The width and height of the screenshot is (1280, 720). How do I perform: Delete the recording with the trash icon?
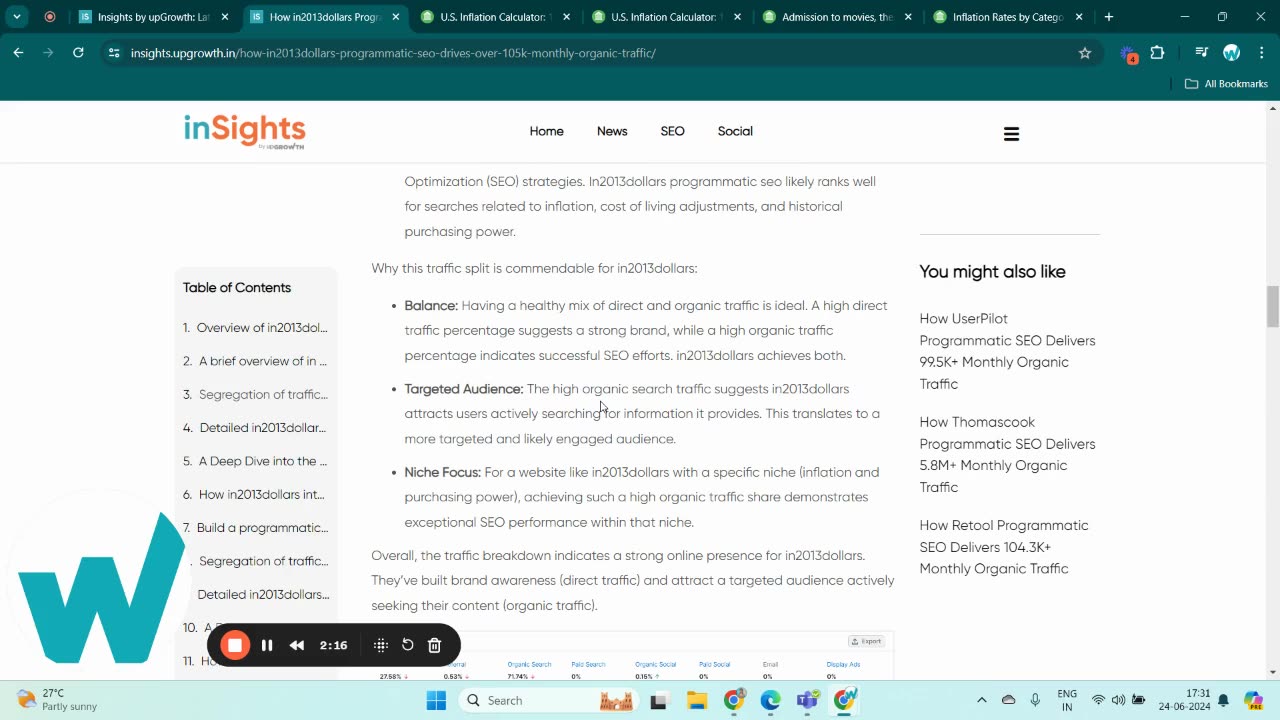tap(434, 645)
